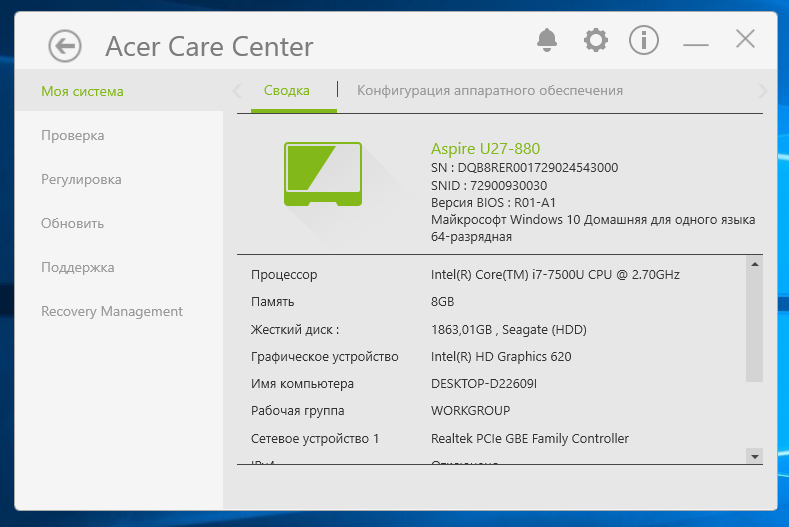Click the left tab scroll chevron

237,91
